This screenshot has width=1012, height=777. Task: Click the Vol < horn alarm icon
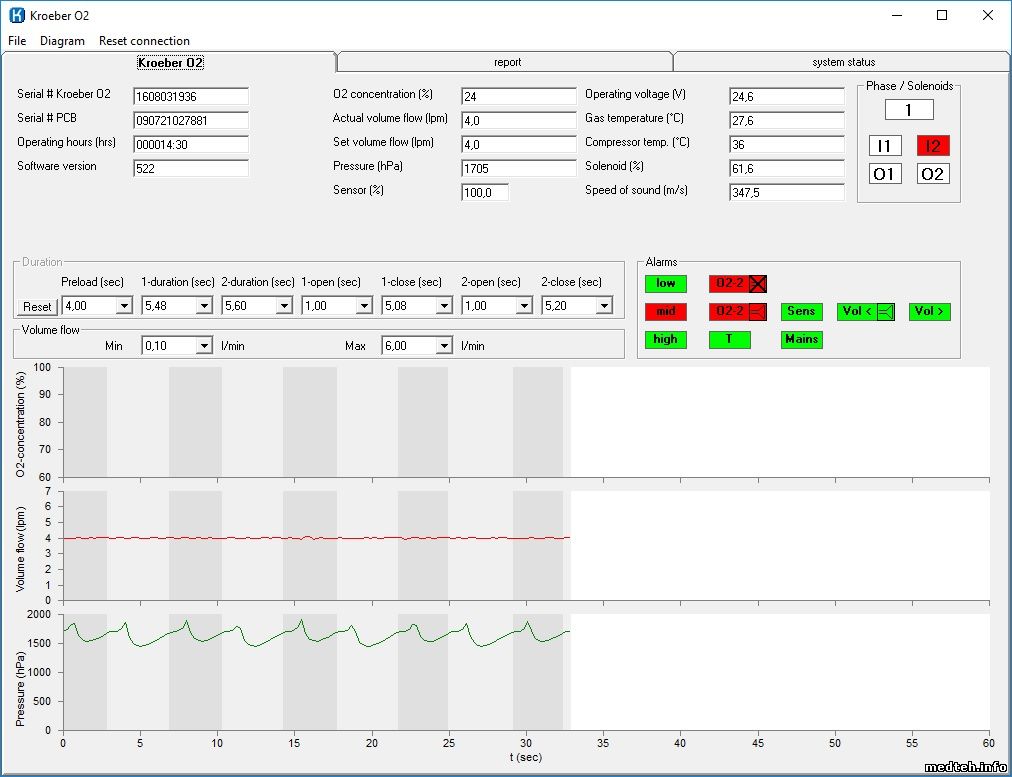[885, 312]
